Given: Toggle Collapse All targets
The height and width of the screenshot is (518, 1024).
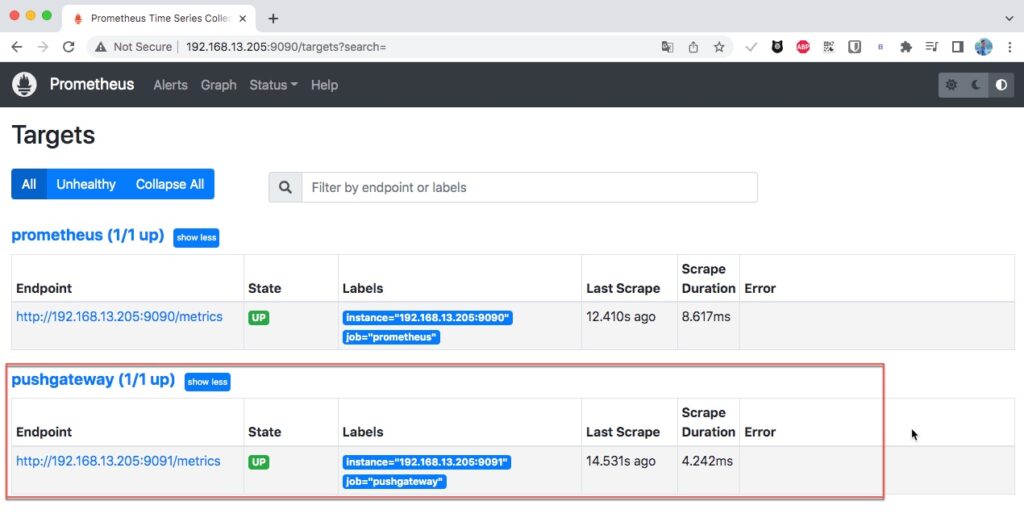Looking at the screenshot, I should 170,184.
